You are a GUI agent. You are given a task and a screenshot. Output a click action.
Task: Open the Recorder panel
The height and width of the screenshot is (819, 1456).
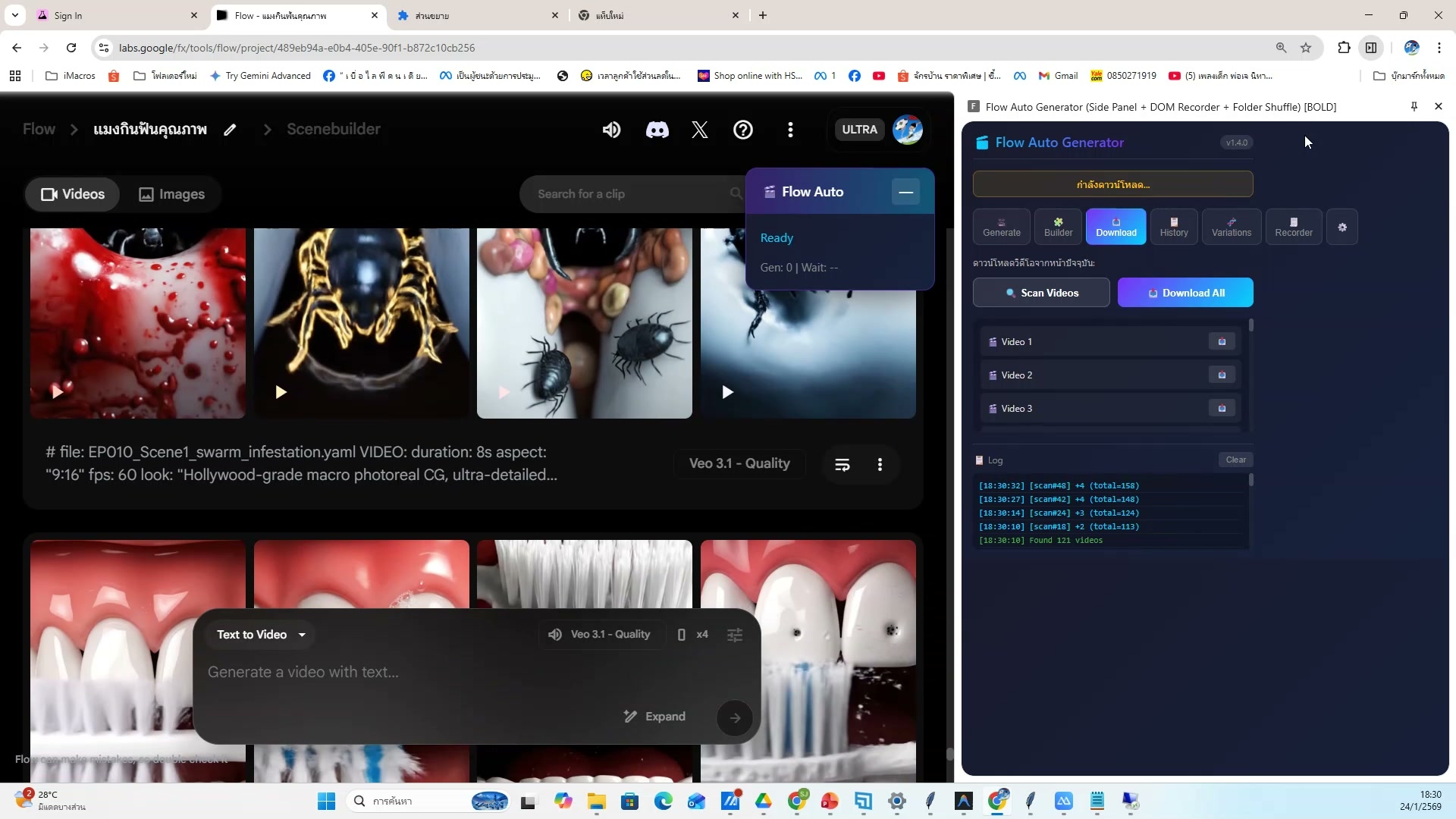1293,226
